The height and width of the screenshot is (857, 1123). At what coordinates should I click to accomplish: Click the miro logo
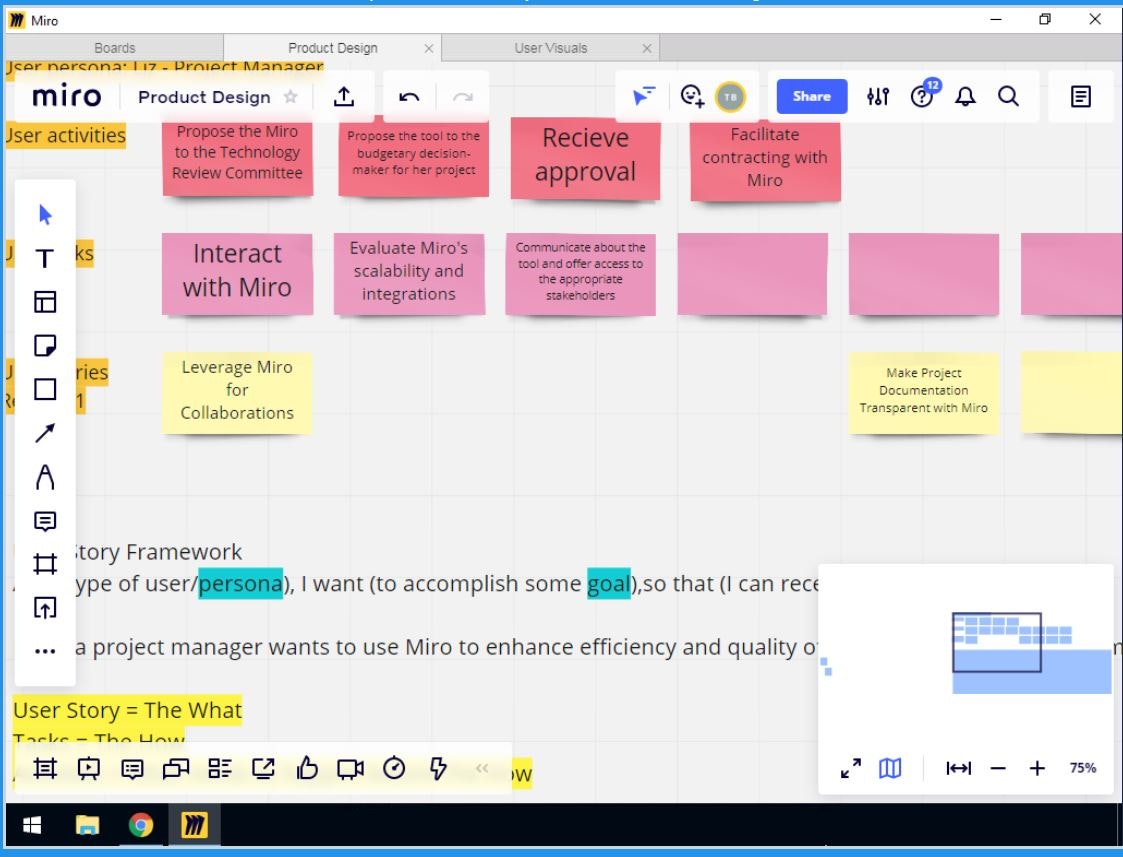pos(67,96)
